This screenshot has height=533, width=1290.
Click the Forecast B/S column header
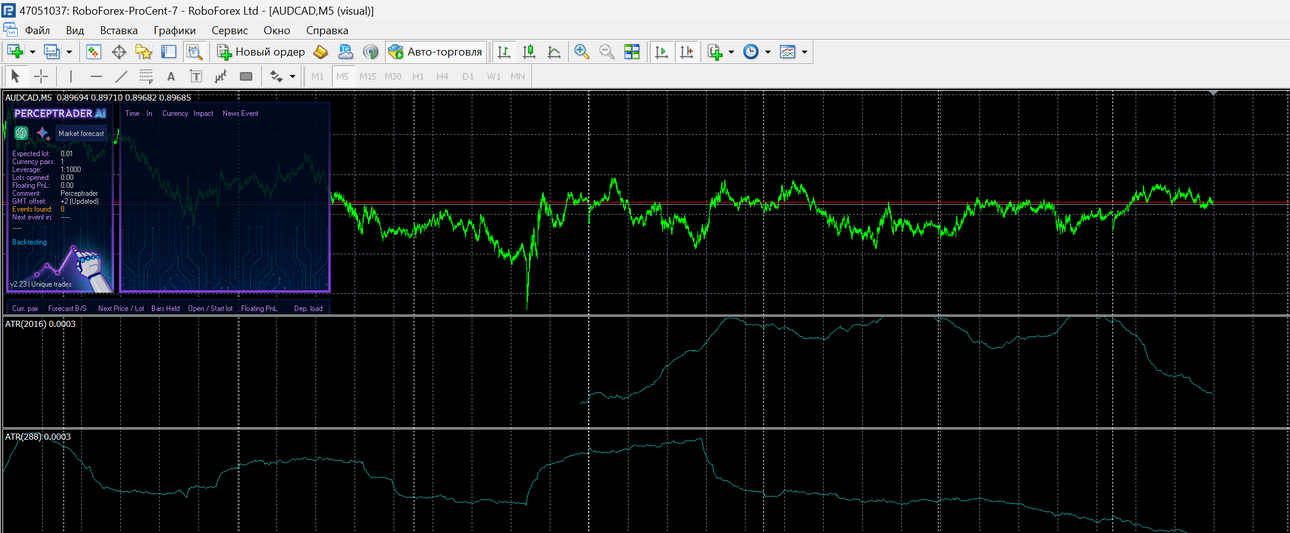(x=67, y=309)
